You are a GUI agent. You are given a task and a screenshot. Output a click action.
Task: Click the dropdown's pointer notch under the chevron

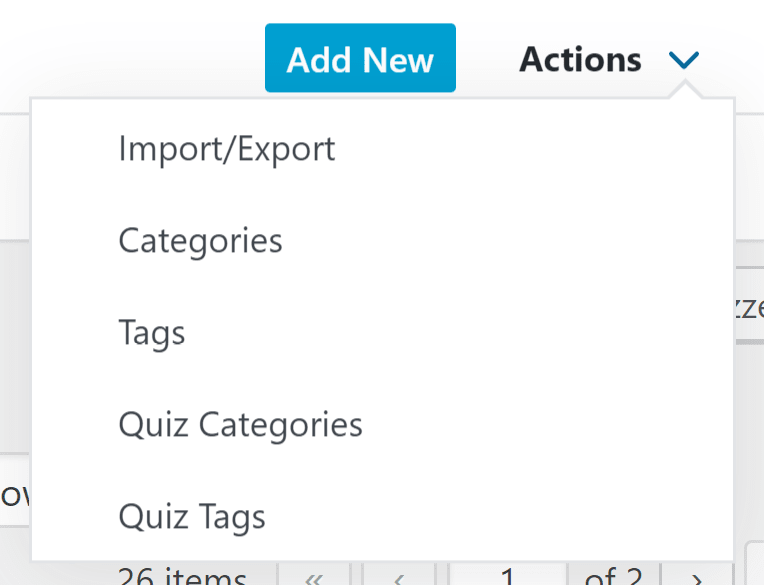click(x=685, y=91)
